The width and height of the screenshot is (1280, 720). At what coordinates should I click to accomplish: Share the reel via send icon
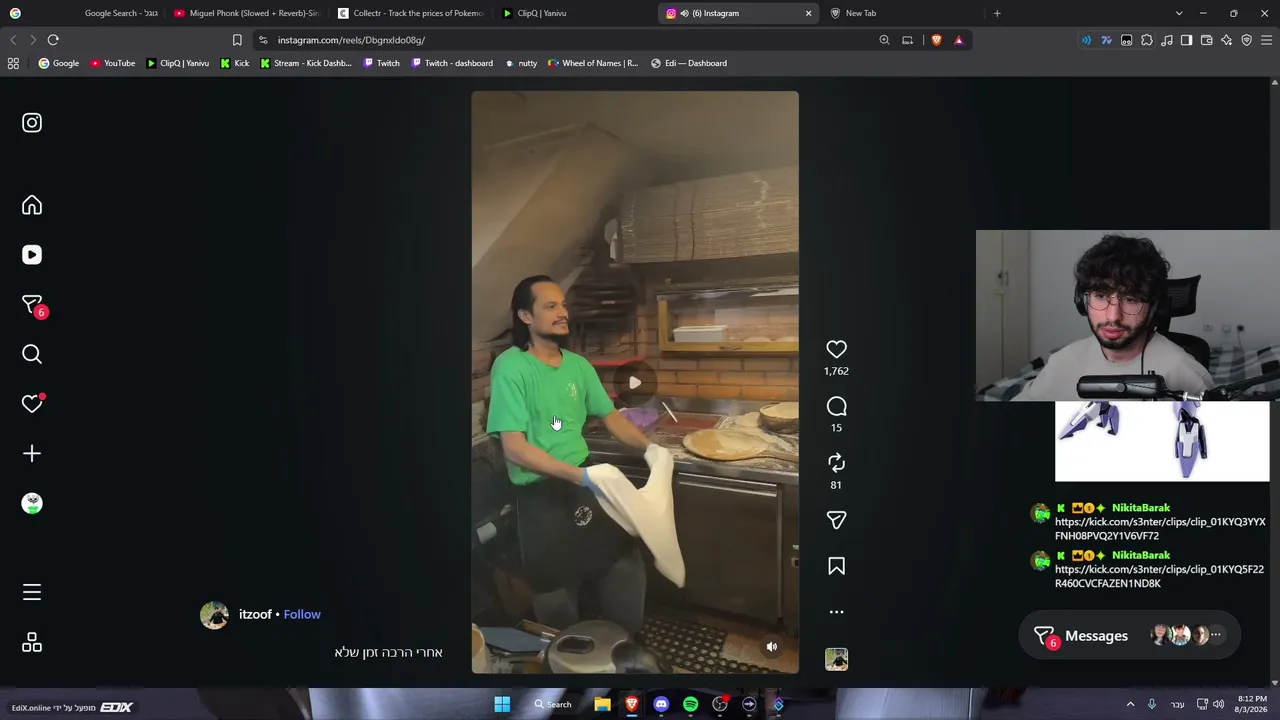(x=836, y=520)
